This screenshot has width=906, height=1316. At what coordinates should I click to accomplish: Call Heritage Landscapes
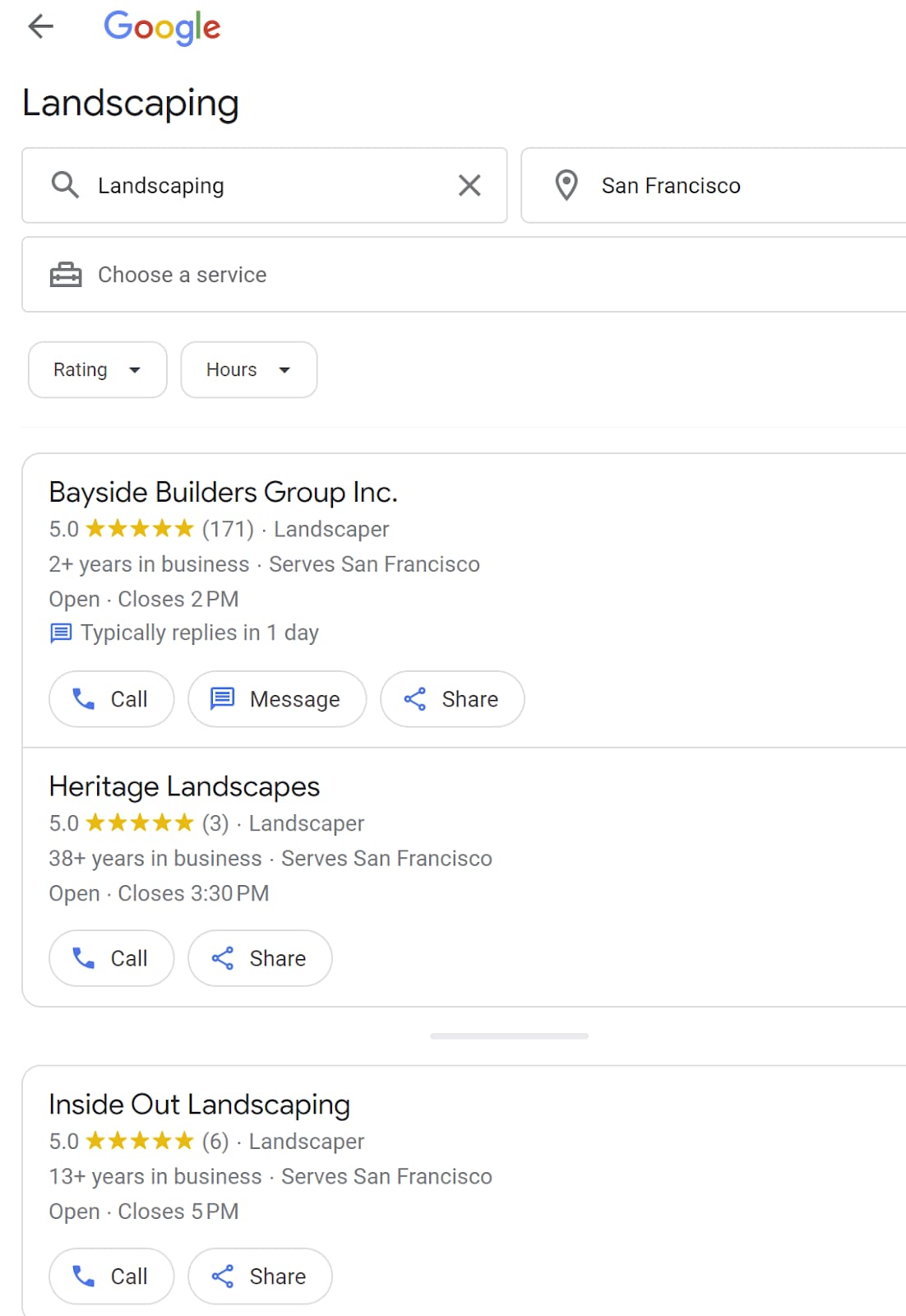(111, 958)
